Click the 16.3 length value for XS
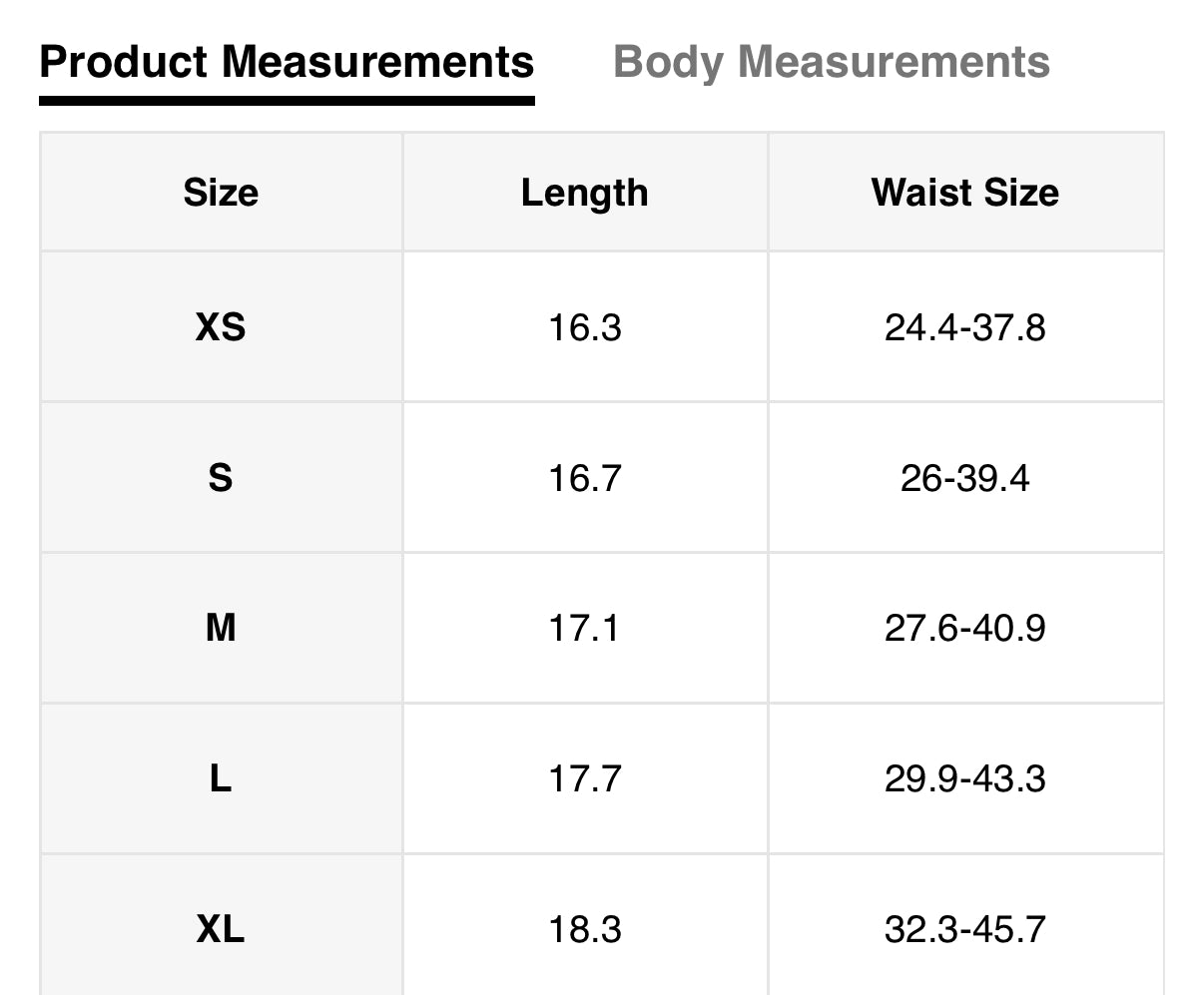Viewport: 1204px width, 995px height. 584,327
